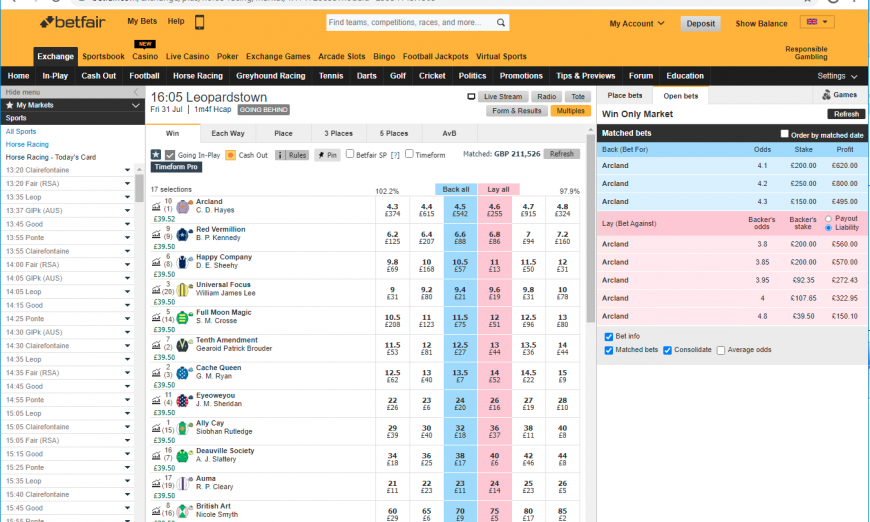Uncheck the Consolidate checkbox

[x=667, y=350]
